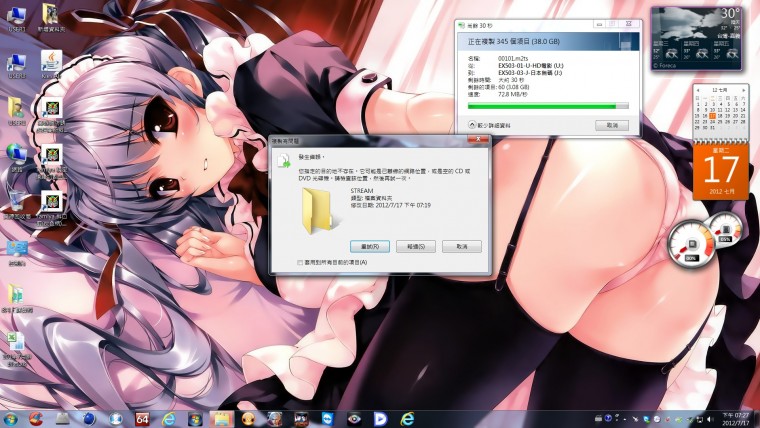The height and width of the screenshot is (428, 760).
Task: Select today, 17, in the mini calendar
Action: pos(712,116)
